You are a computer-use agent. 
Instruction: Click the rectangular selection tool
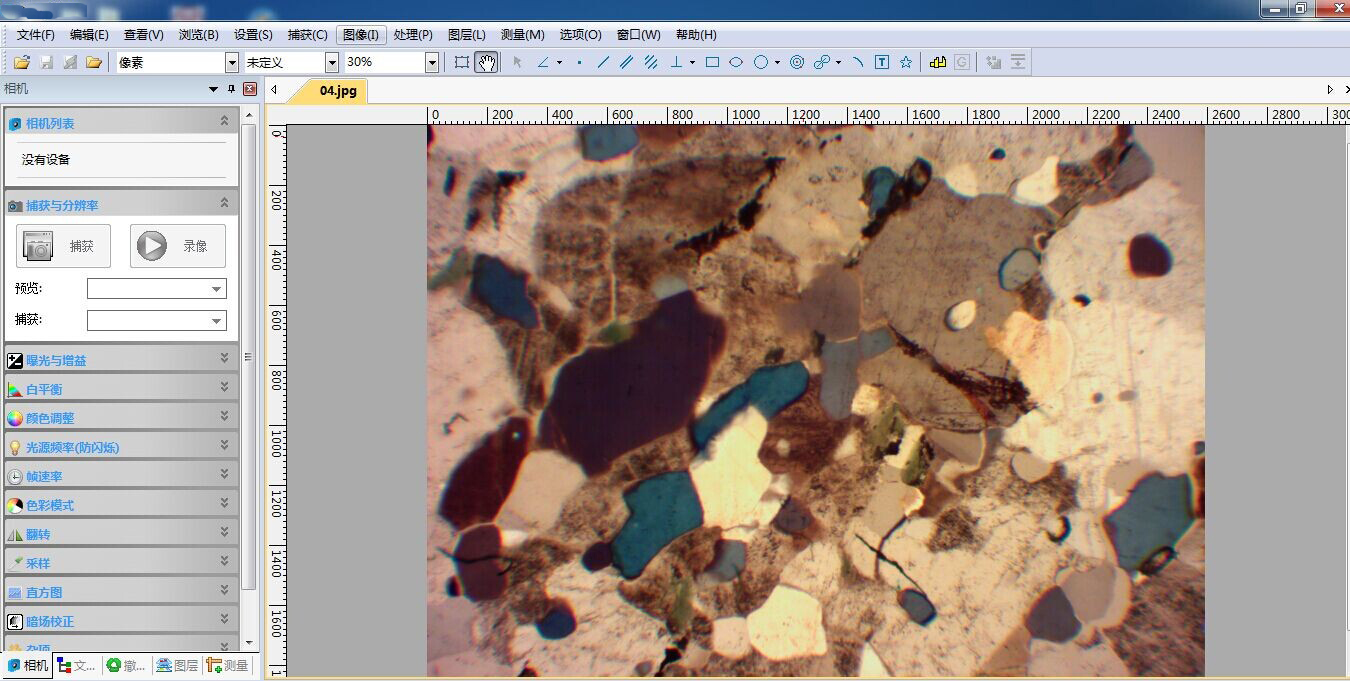click(x=461, y=62)
